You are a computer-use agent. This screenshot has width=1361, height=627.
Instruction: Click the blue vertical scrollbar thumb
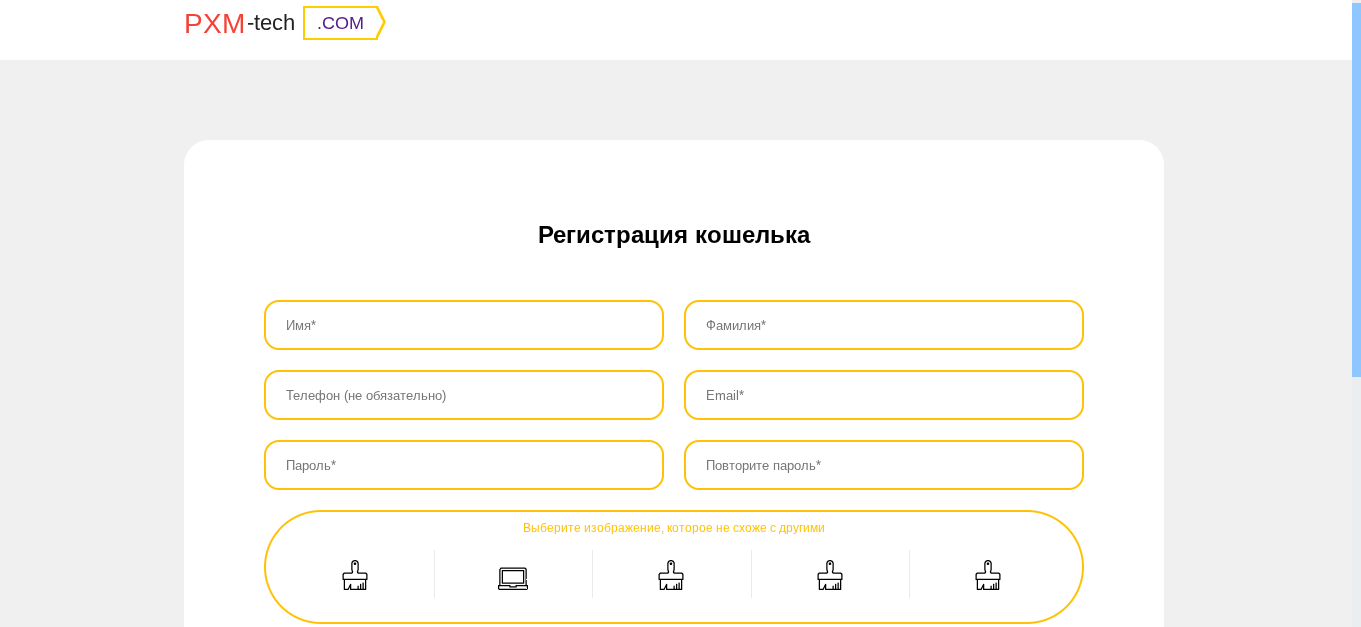tap(1356, 190)
